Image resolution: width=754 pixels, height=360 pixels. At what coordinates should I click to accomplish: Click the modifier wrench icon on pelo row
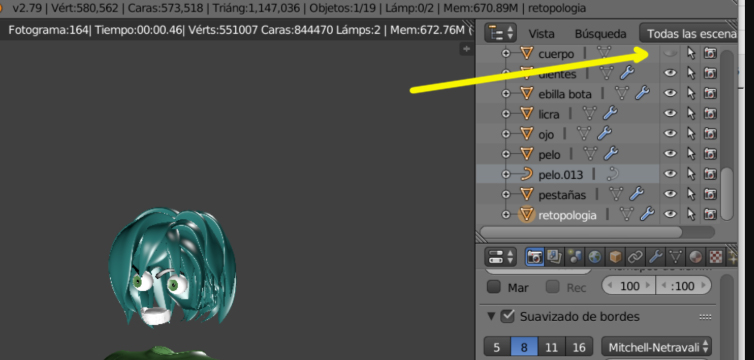coord(611,154)
